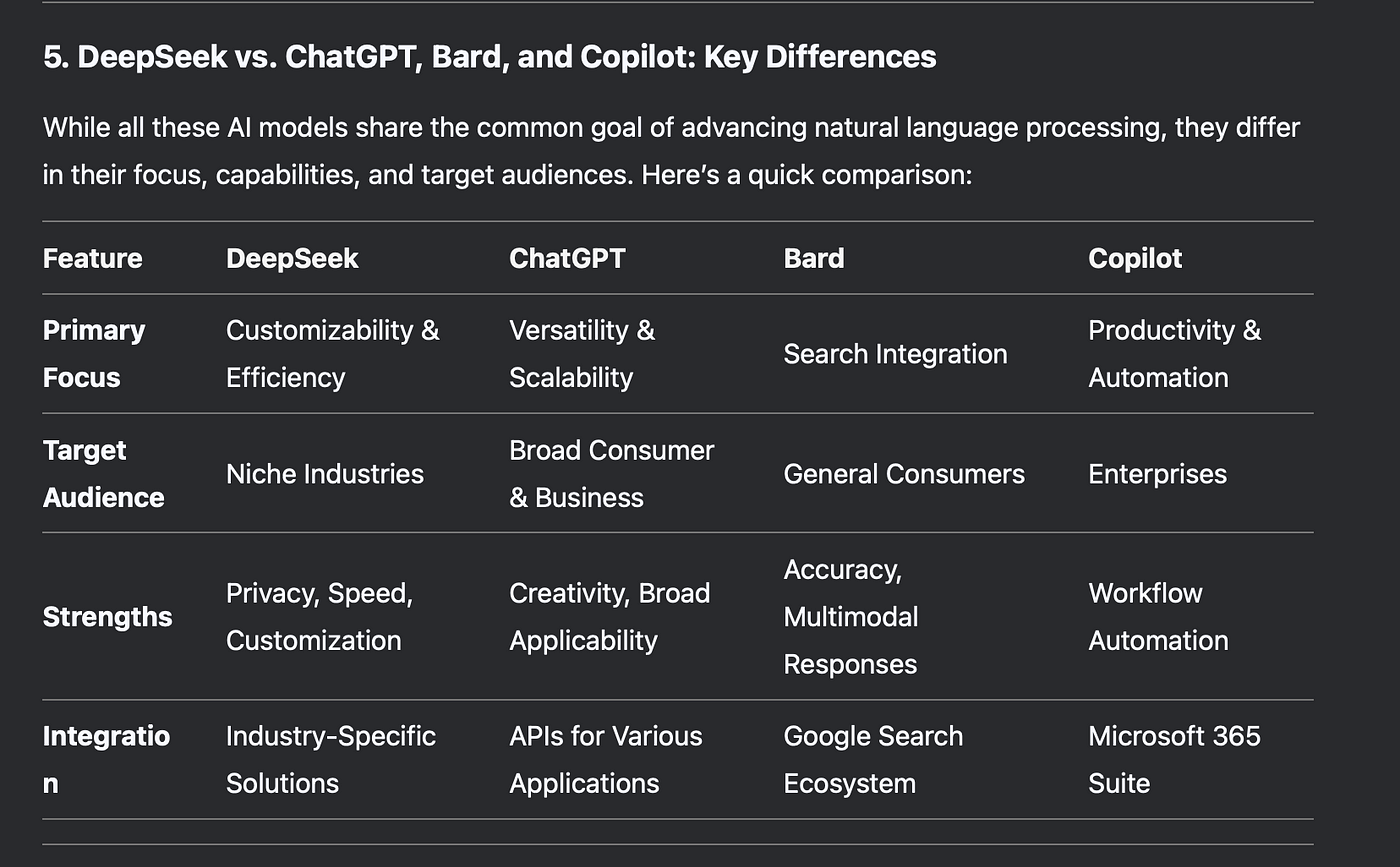Select the Search Integration cell
1400x867 pixels.
[895, 354]
